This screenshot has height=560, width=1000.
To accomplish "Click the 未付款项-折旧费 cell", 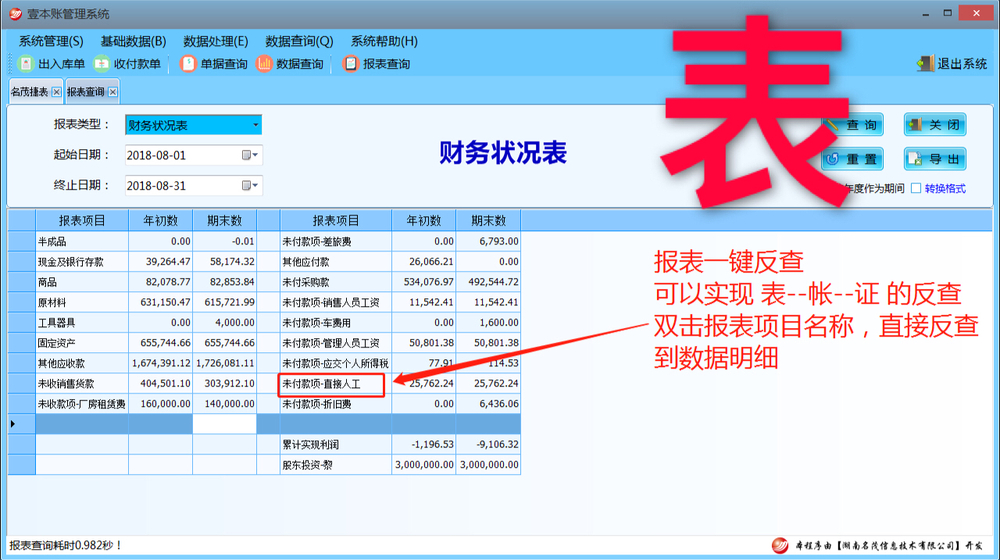I will point(335,404).
